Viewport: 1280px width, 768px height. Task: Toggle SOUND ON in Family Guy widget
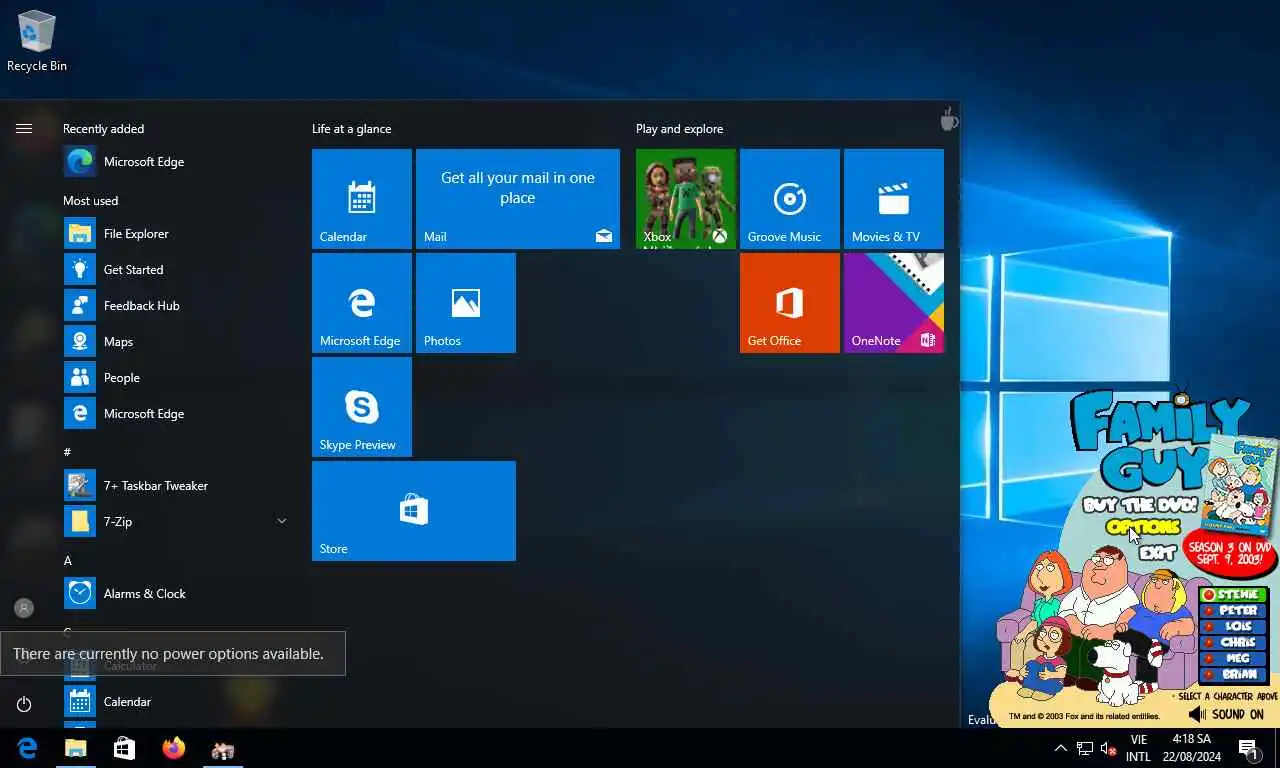tap(1226, 714)
